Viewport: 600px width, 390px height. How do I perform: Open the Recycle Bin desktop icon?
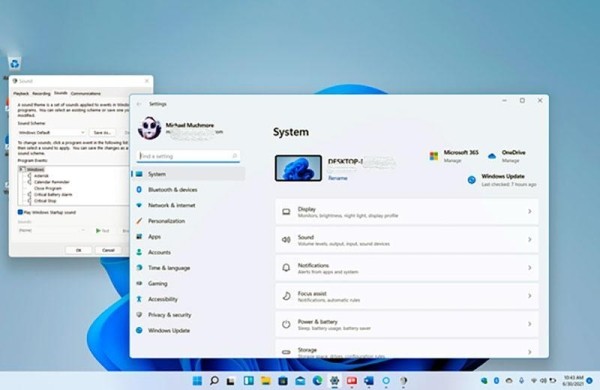pyautogui.click(x=15, y=63)
